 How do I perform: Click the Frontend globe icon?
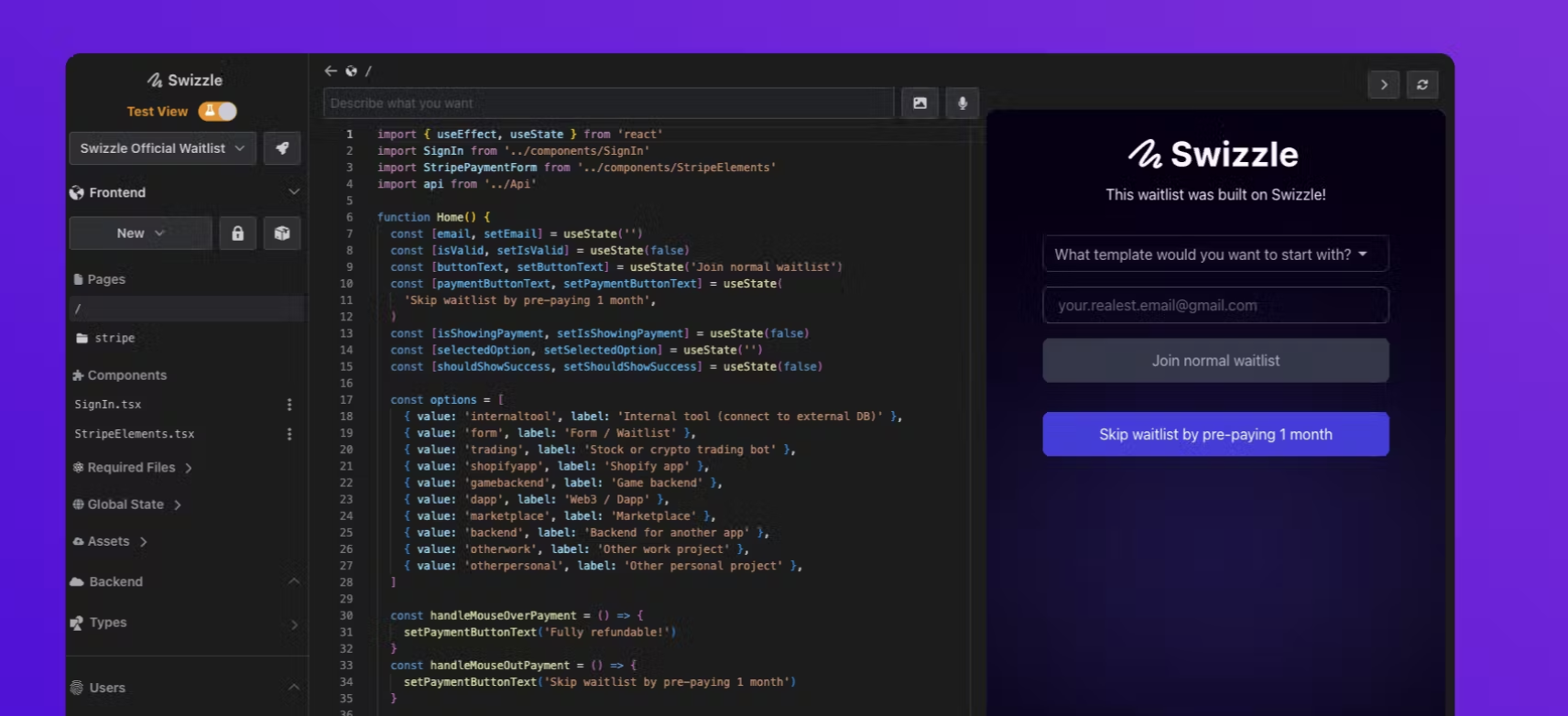77,192
